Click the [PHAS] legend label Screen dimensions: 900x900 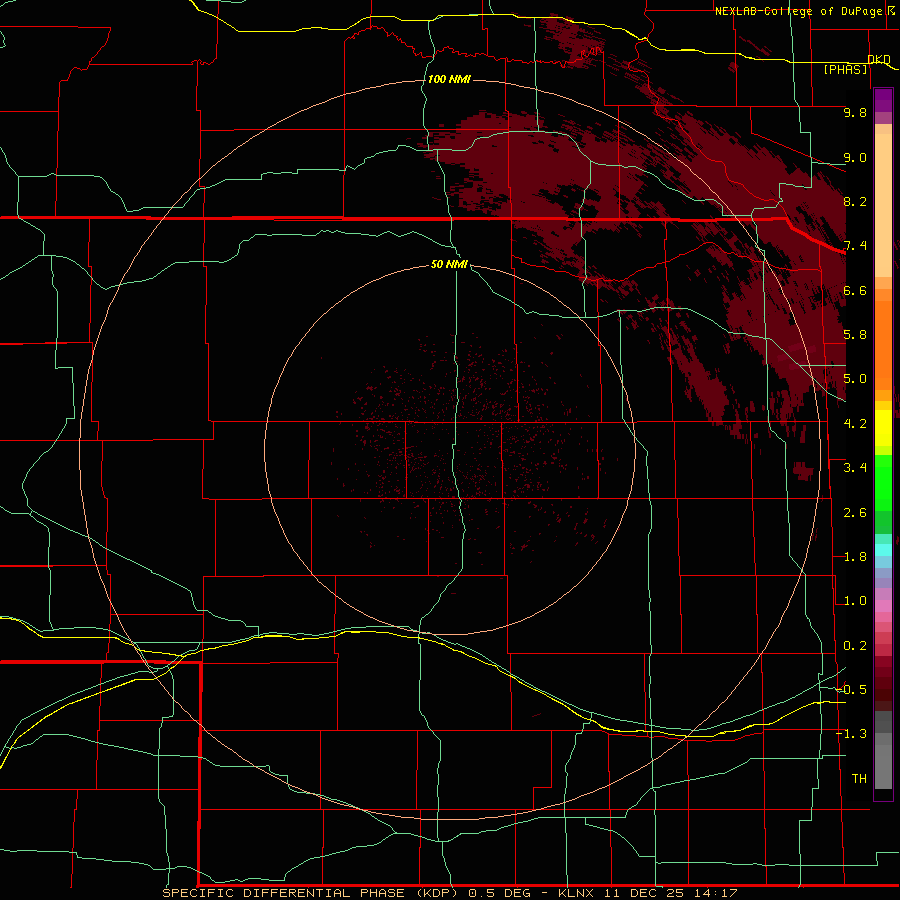[845, 69]
